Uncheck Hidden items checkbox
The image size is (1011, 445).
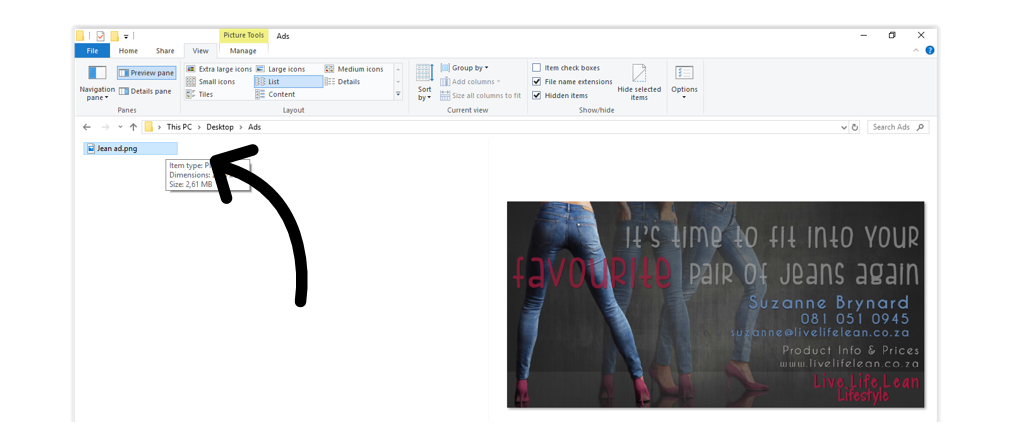pyautogui.click(x=536, y=95)
